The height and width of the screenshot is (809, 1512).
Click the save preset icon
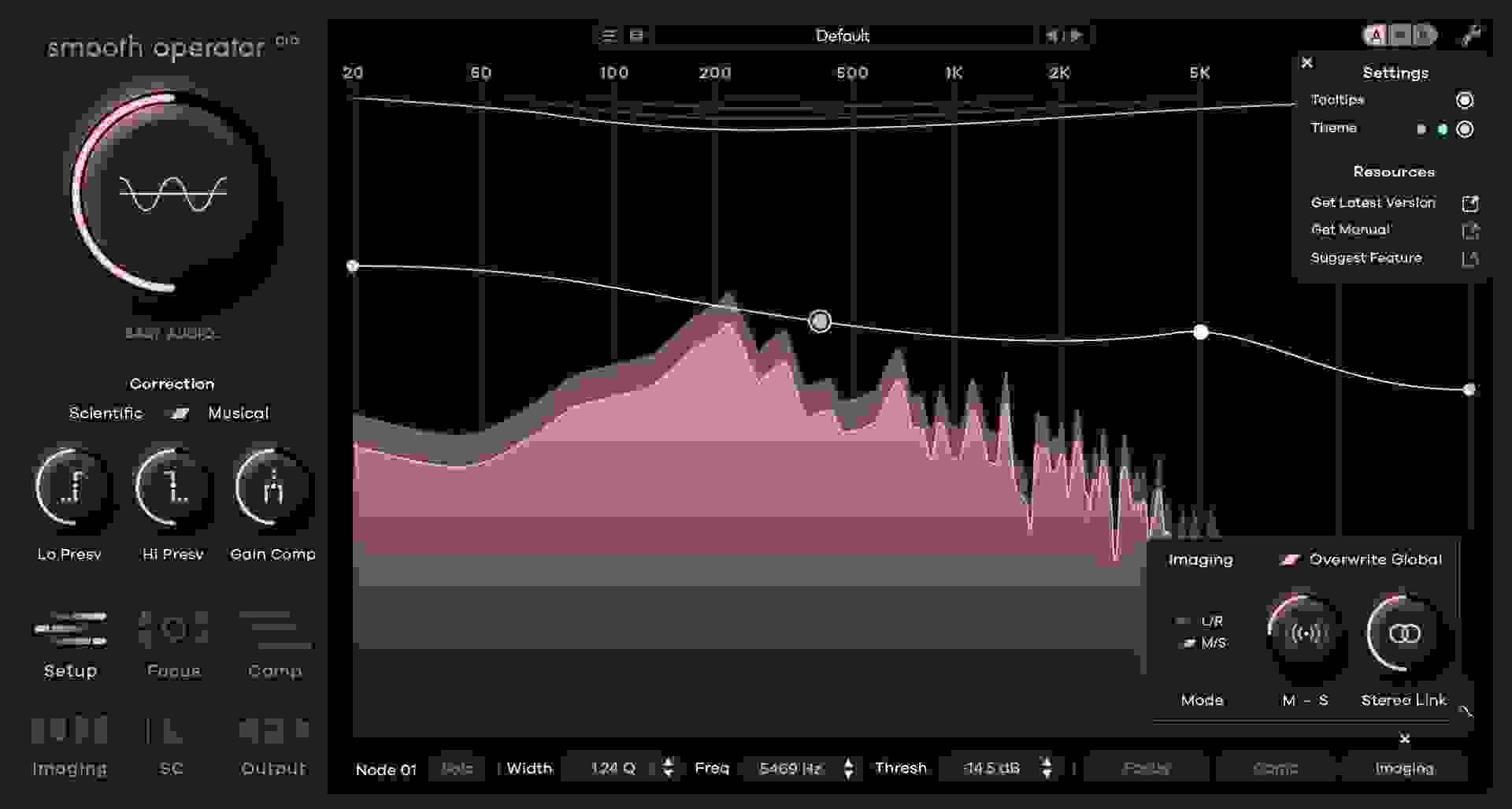pyautogui.click(x=635, y=35)
